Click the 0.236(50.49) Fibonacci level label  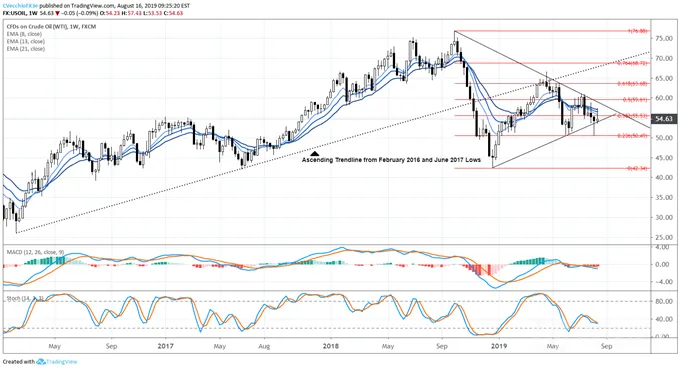[x=632, y=136]
